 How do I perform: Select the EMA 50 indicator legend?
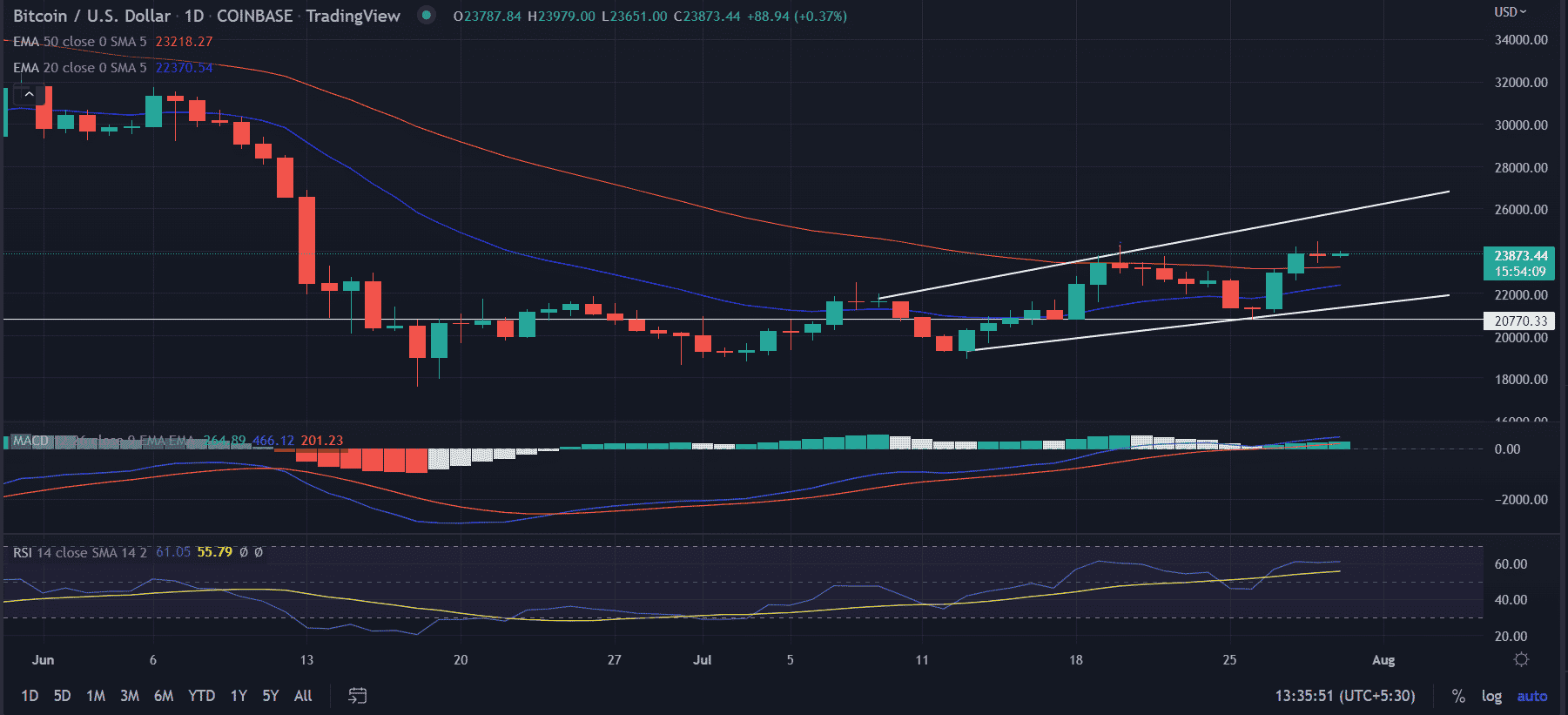tap(79, 42)
